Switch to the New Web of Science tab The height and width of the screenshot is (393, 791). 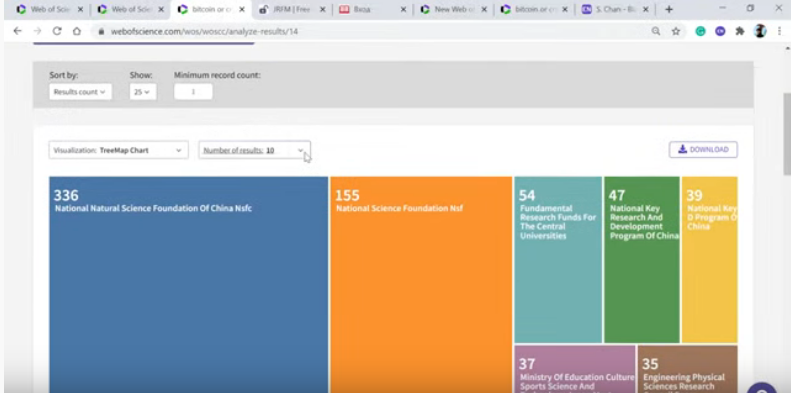point(453,10)
